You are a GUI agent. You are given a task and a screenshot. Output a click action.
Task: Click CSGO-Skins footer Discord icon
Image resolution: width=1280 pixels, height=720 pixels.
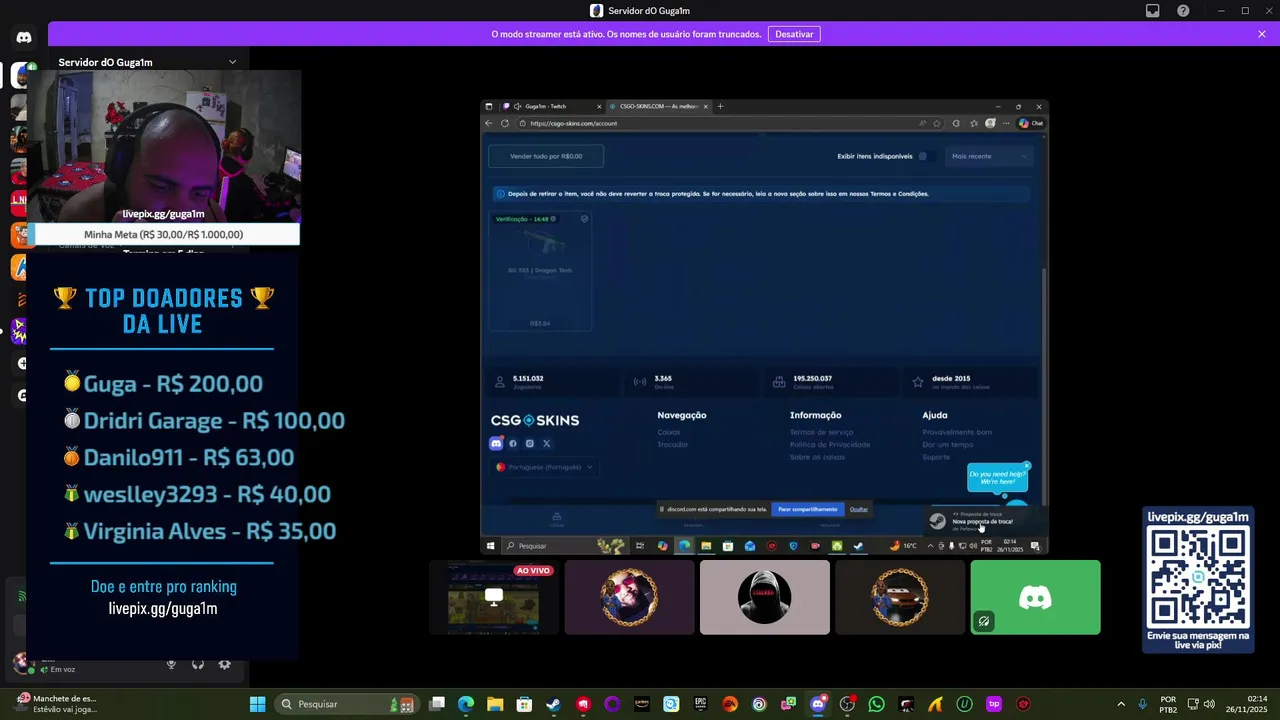pos(497,443)
